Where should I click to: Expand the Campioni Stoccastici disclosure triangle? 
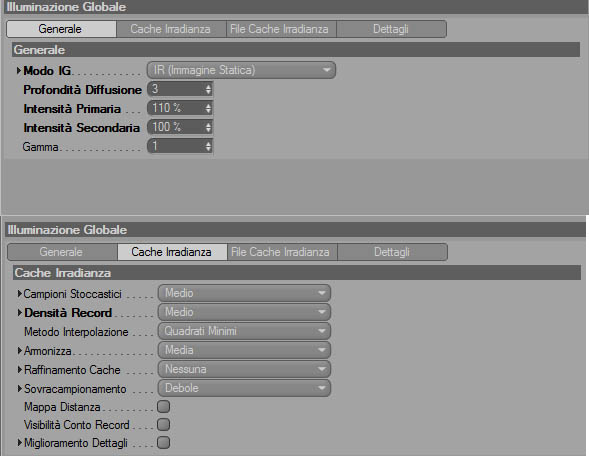[19, 293]
